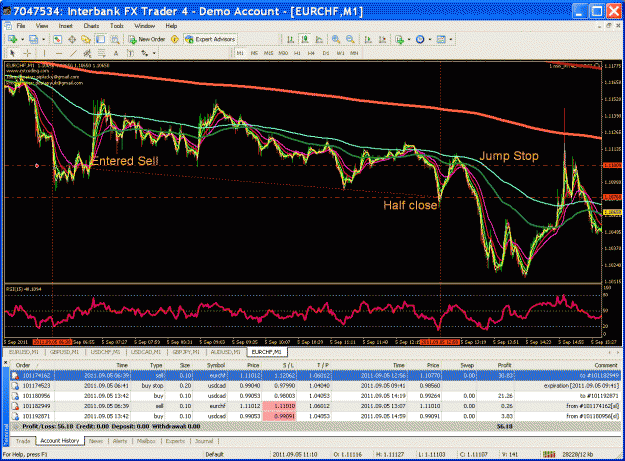Screen dimensions: 625x461
Task: Select order row 101180956
Action: (x=315, y=396)
